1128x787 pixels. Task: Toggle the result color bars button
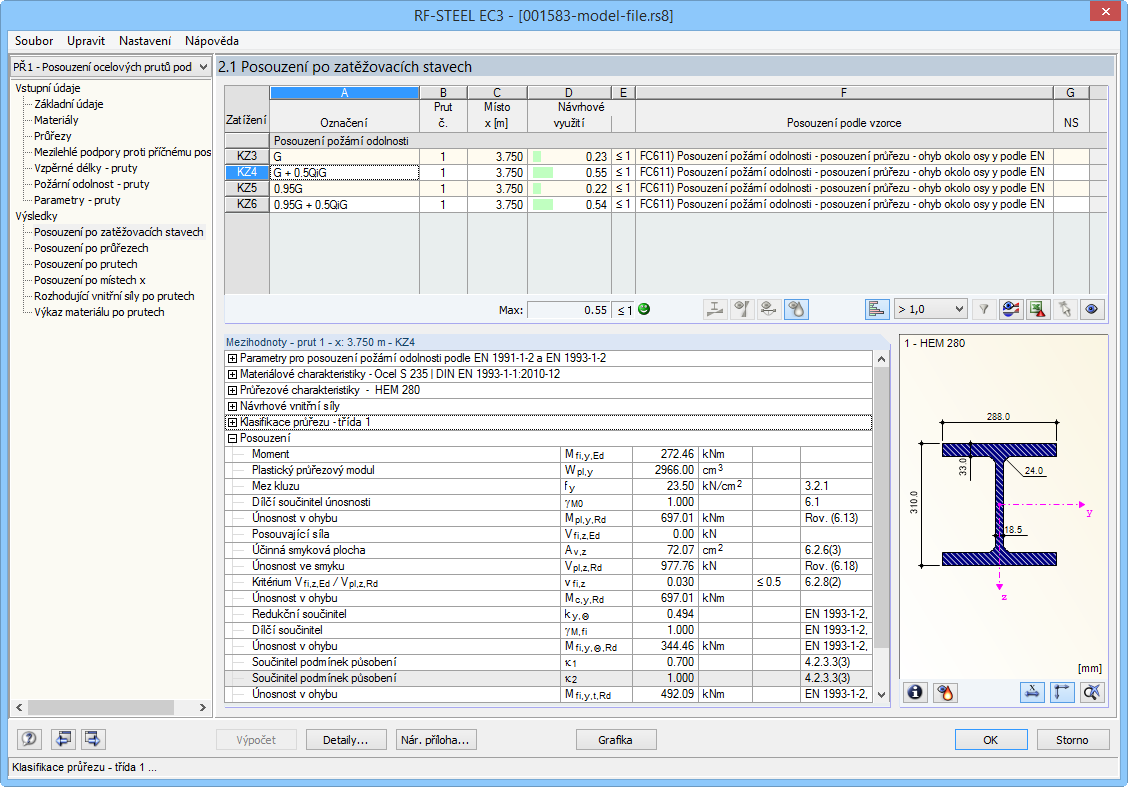click(877, 309)
